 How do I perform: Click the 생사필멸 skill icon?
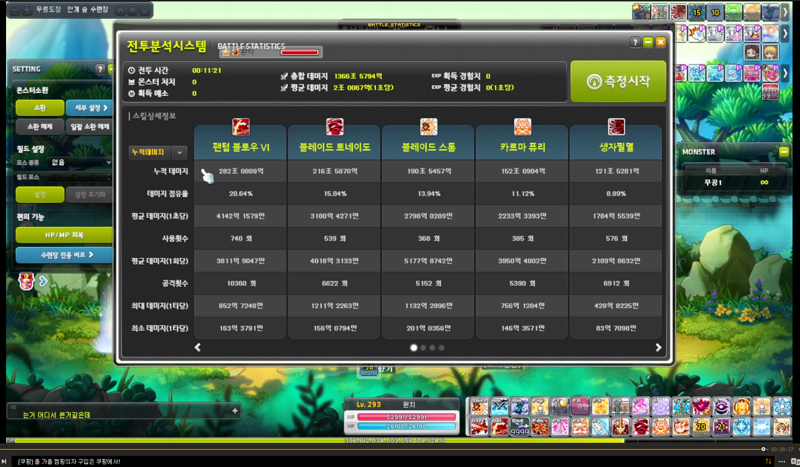616,127
